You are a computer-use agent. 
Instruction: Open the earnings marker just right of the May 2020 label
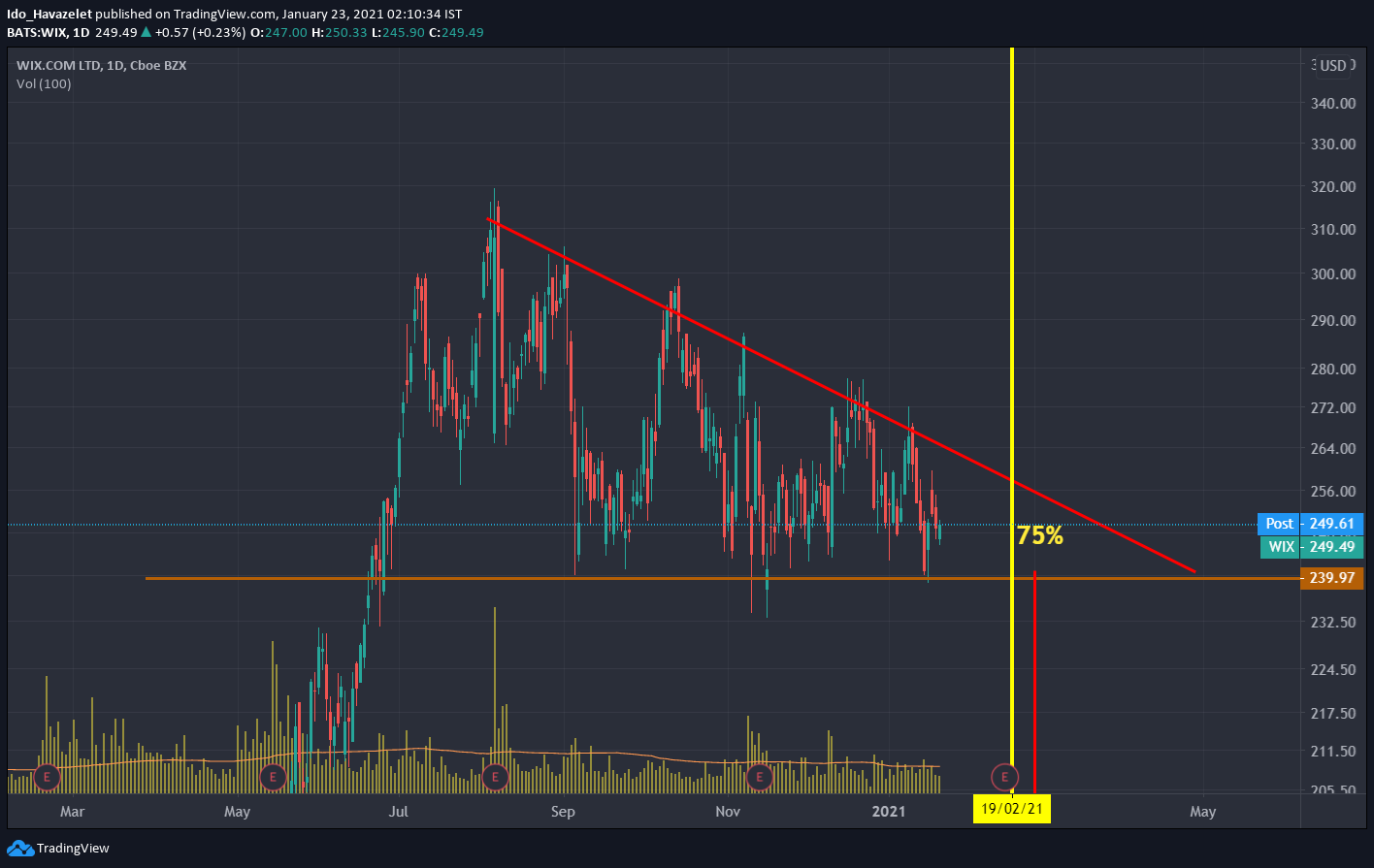point(273,776)
